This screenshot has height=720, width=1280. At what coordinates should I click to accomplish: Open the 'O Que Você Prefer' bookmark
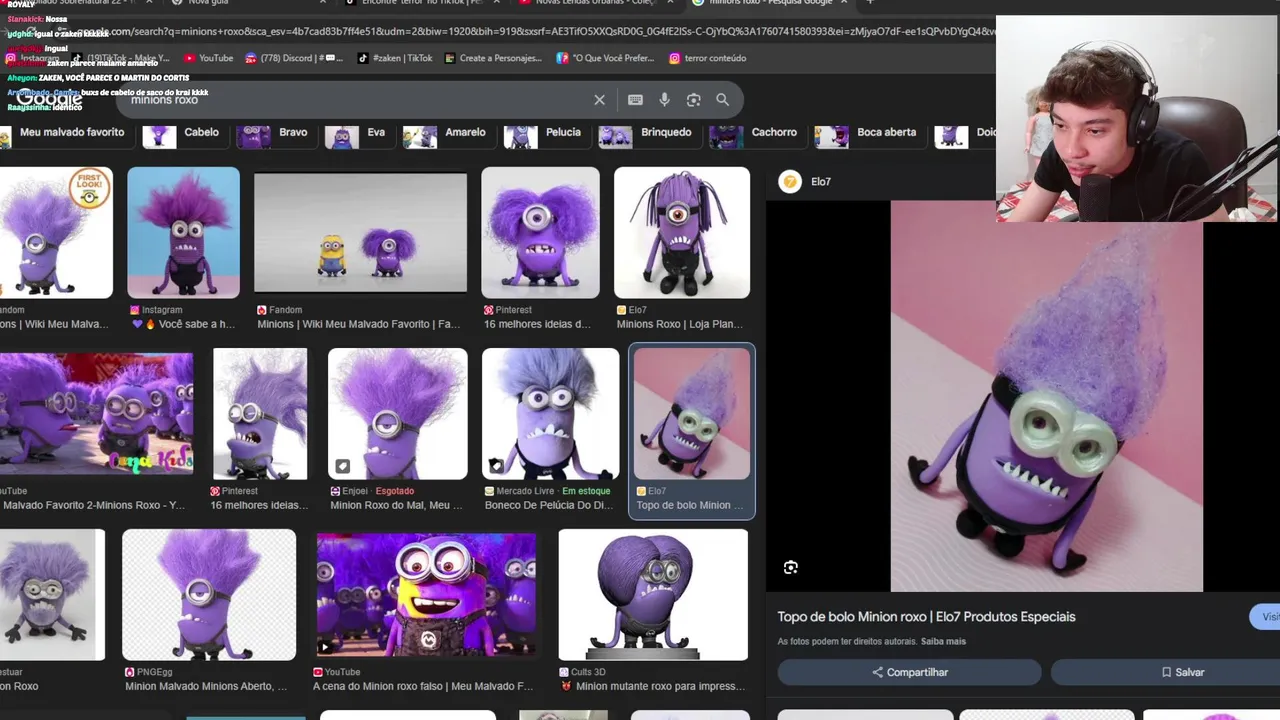605,58
